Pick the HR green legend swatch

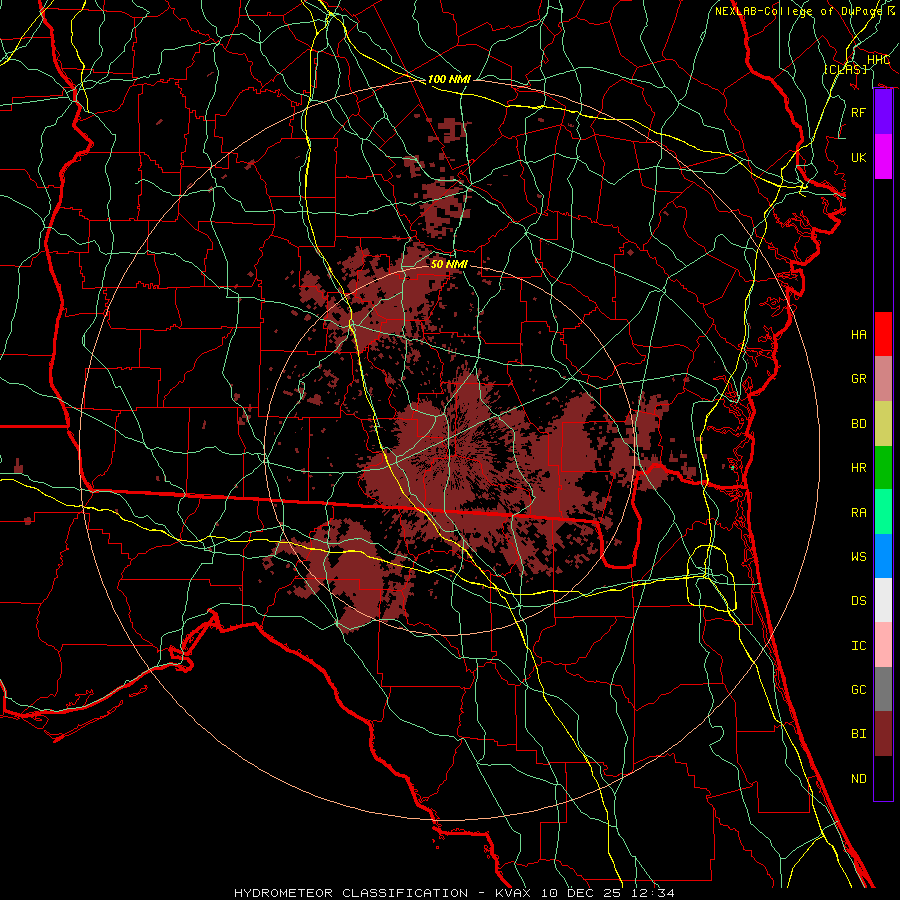[x=883, y=468]
